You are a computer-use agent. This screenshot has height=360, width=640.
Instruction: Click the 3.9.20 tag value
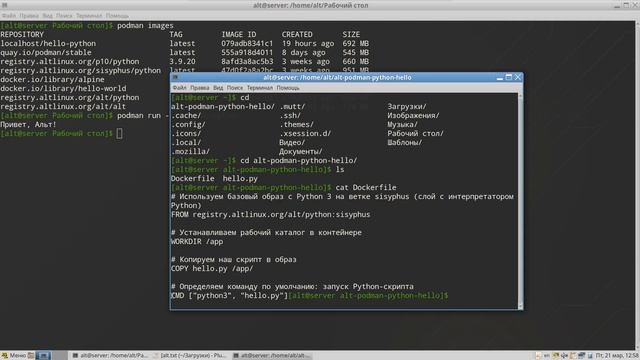pos(182,61)
